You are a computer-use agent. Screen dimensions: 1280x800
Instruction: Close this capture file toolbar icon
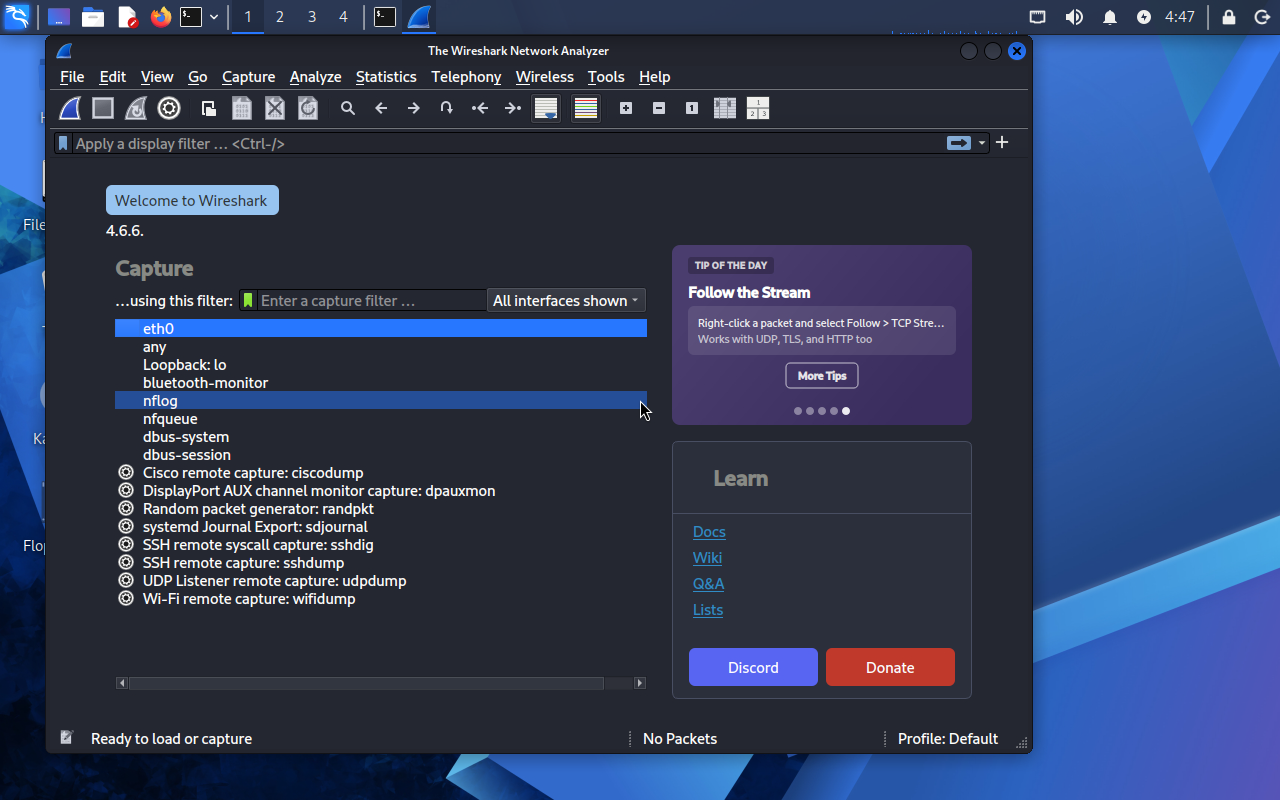coord(275,108)
